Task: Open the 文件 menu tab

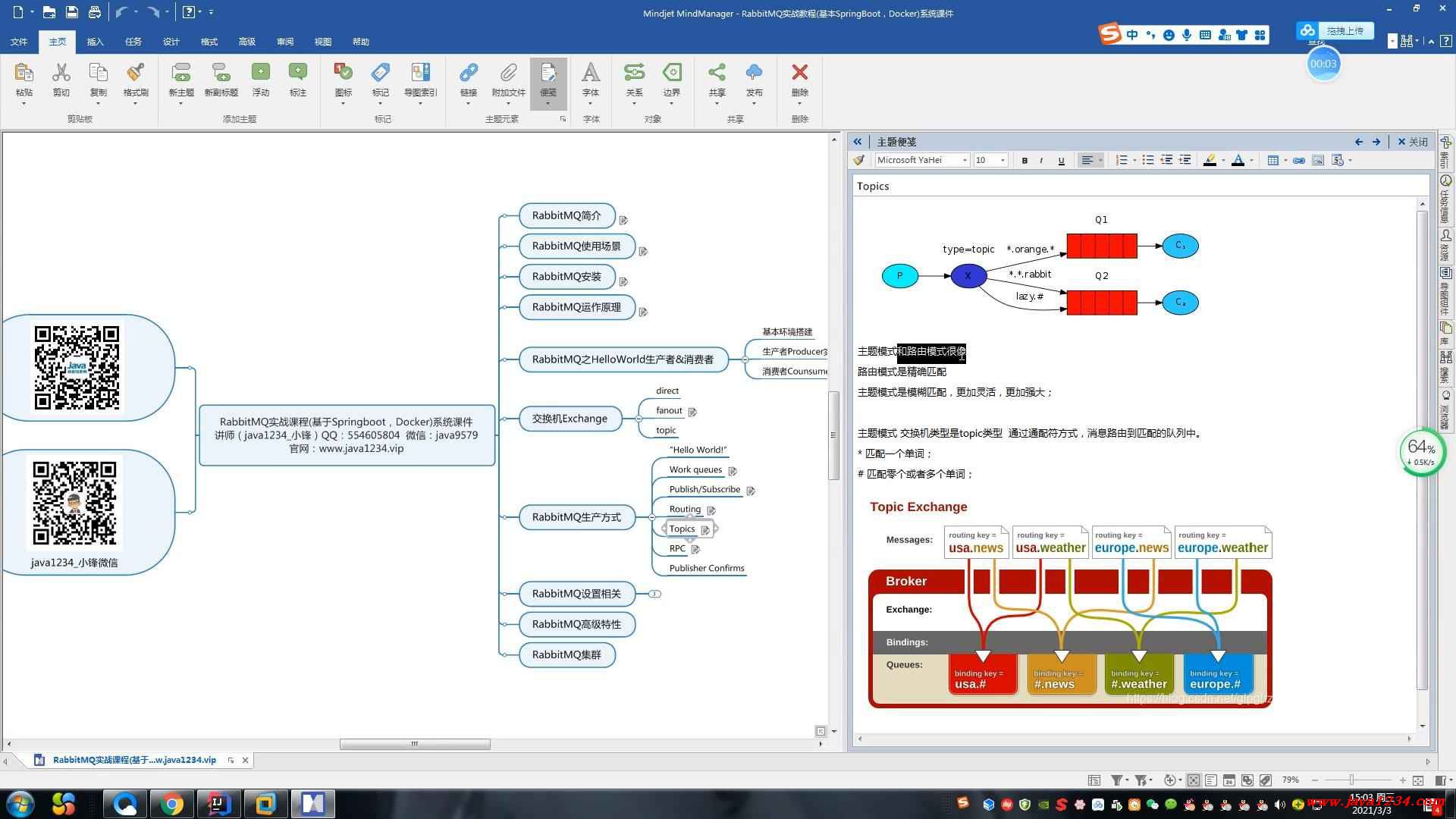Action: 19,42
